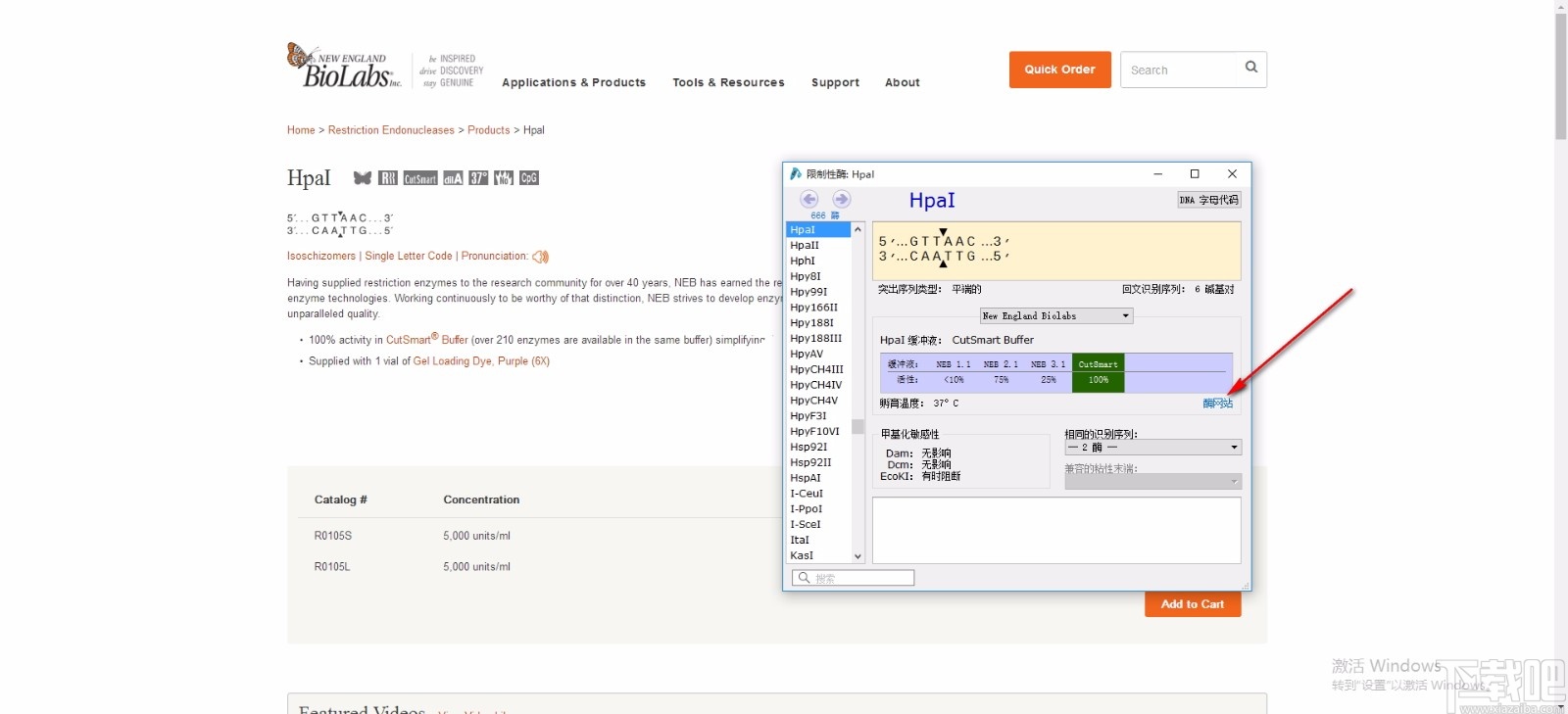The height and width of the screenshot is (714, 1568).
Task: Select Hpy99I in enzyme list
Action: click(818, 292)
